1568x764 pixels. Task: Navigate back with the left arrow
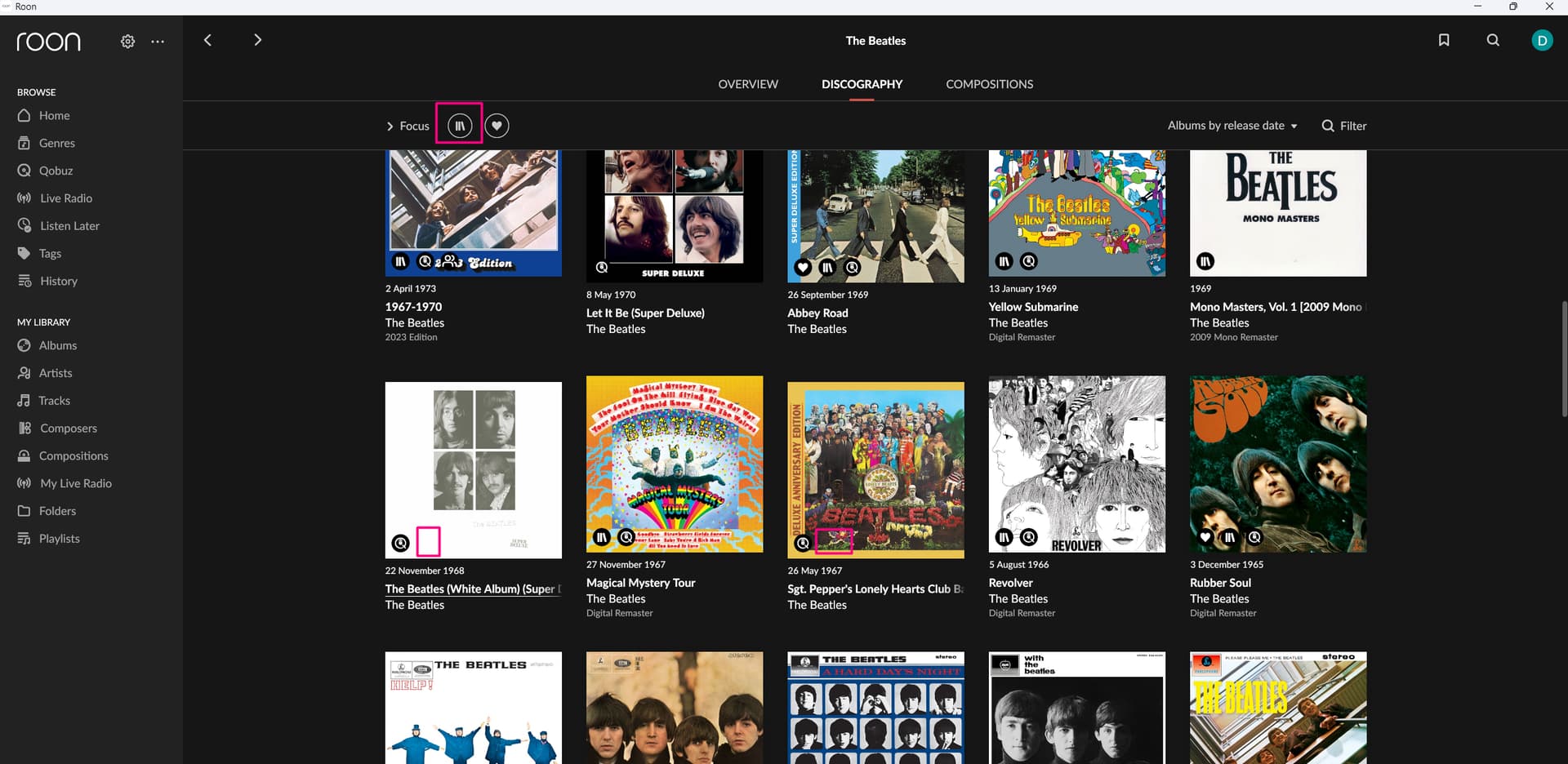click(x=207, y=40)
